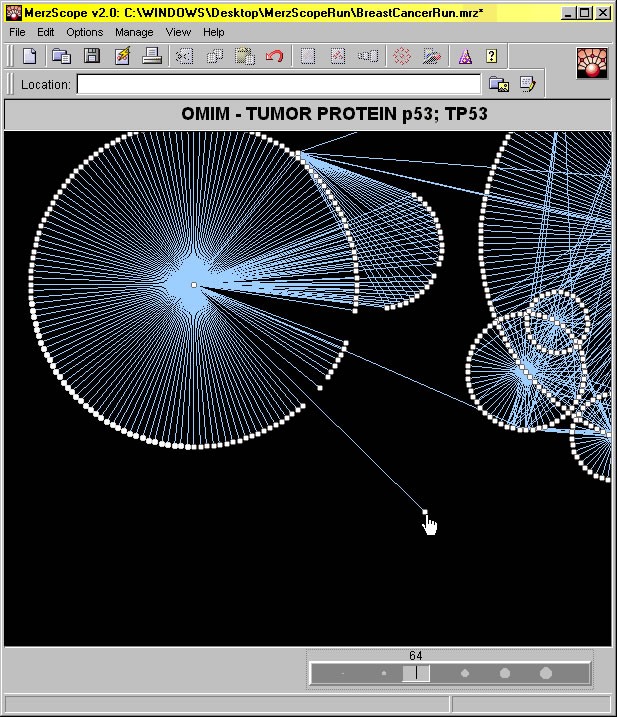Open the View menu
This screenshot has height=717, width=617.
click(178, 32)
